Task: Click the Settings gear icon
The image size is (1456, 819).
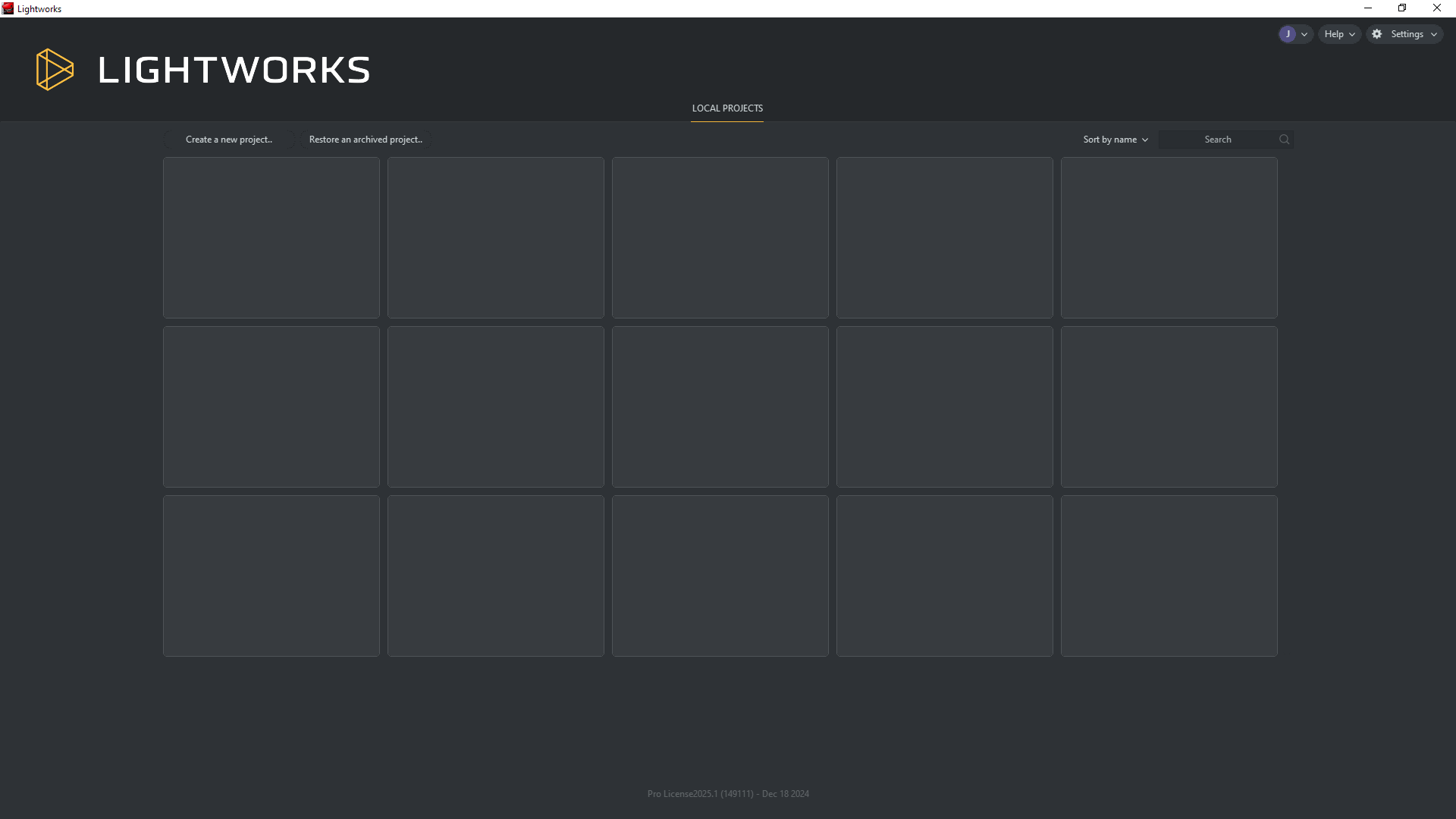Action: pyautogui.click(x=1377, y=34)
